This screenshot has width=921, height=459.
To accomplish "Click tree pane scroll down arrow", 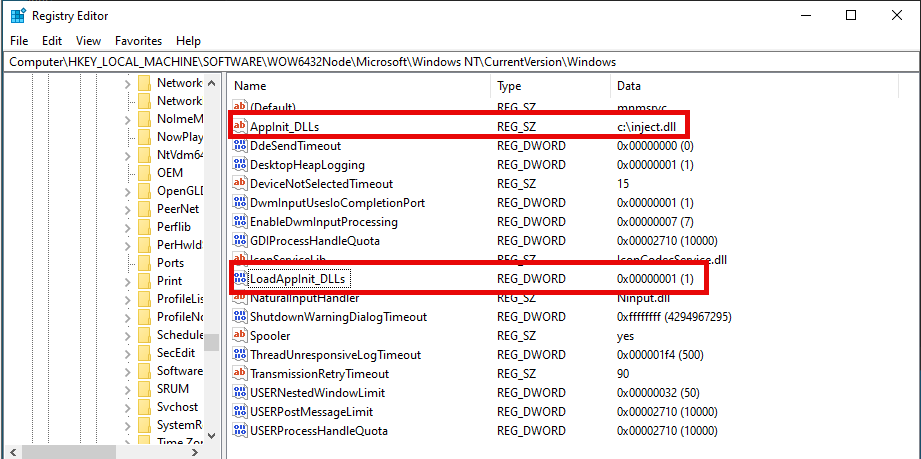I will (x=212, y=436).
